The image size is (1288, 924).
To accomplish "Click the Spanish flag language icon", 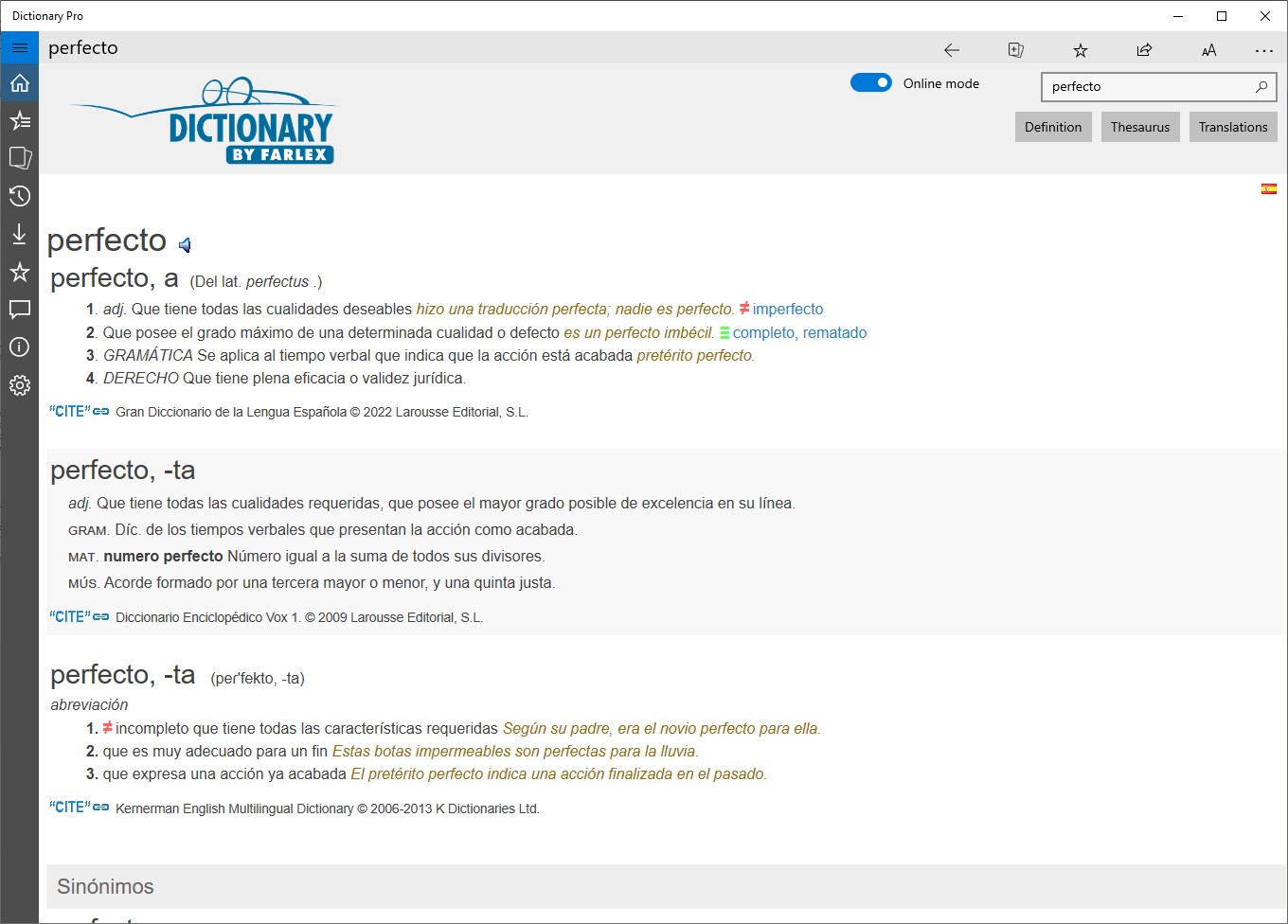I will (1269, 187).
